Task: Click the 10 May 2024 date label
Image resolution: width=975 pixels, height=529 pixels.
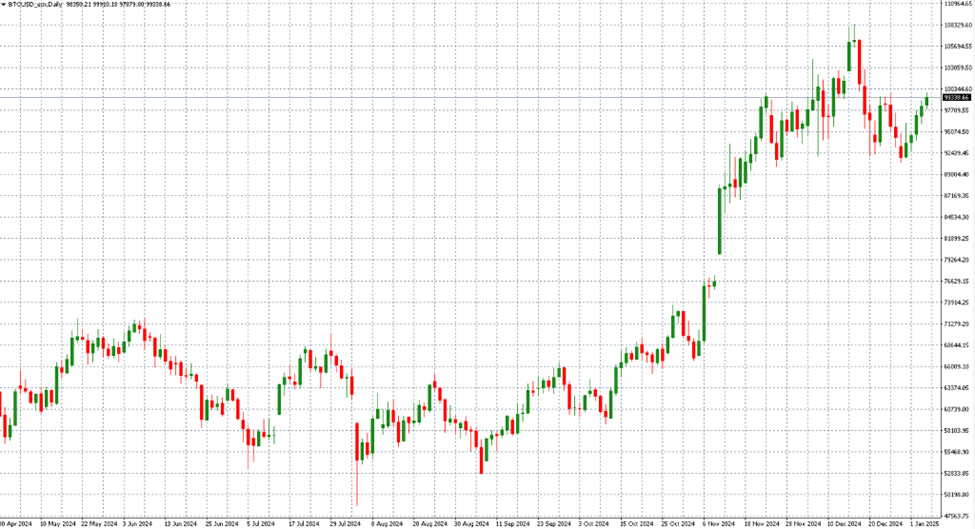Action: pos(55,523)
